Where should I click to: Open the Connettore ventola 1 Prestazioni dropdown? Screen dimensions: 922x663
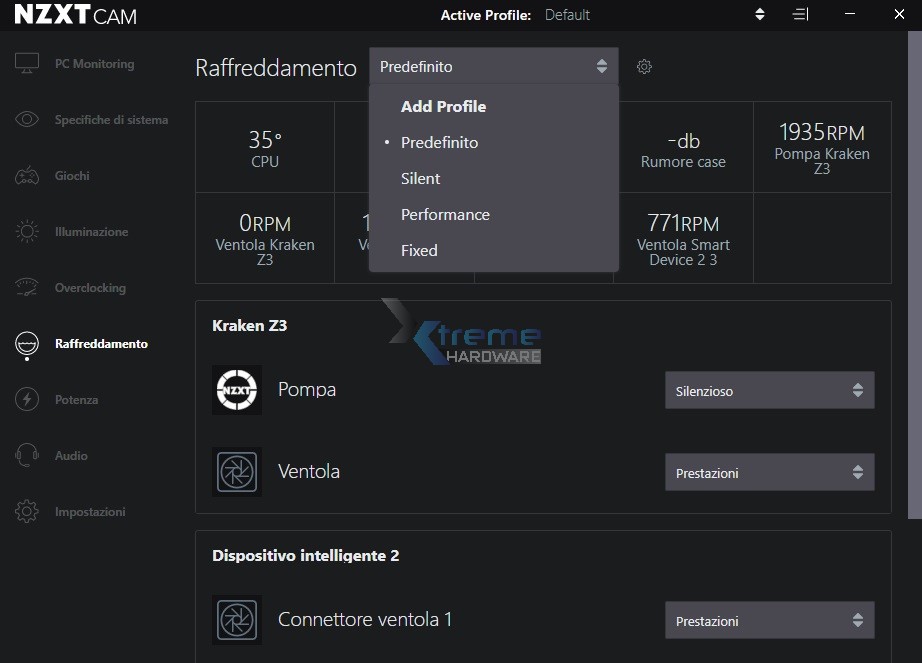point(770,620)
